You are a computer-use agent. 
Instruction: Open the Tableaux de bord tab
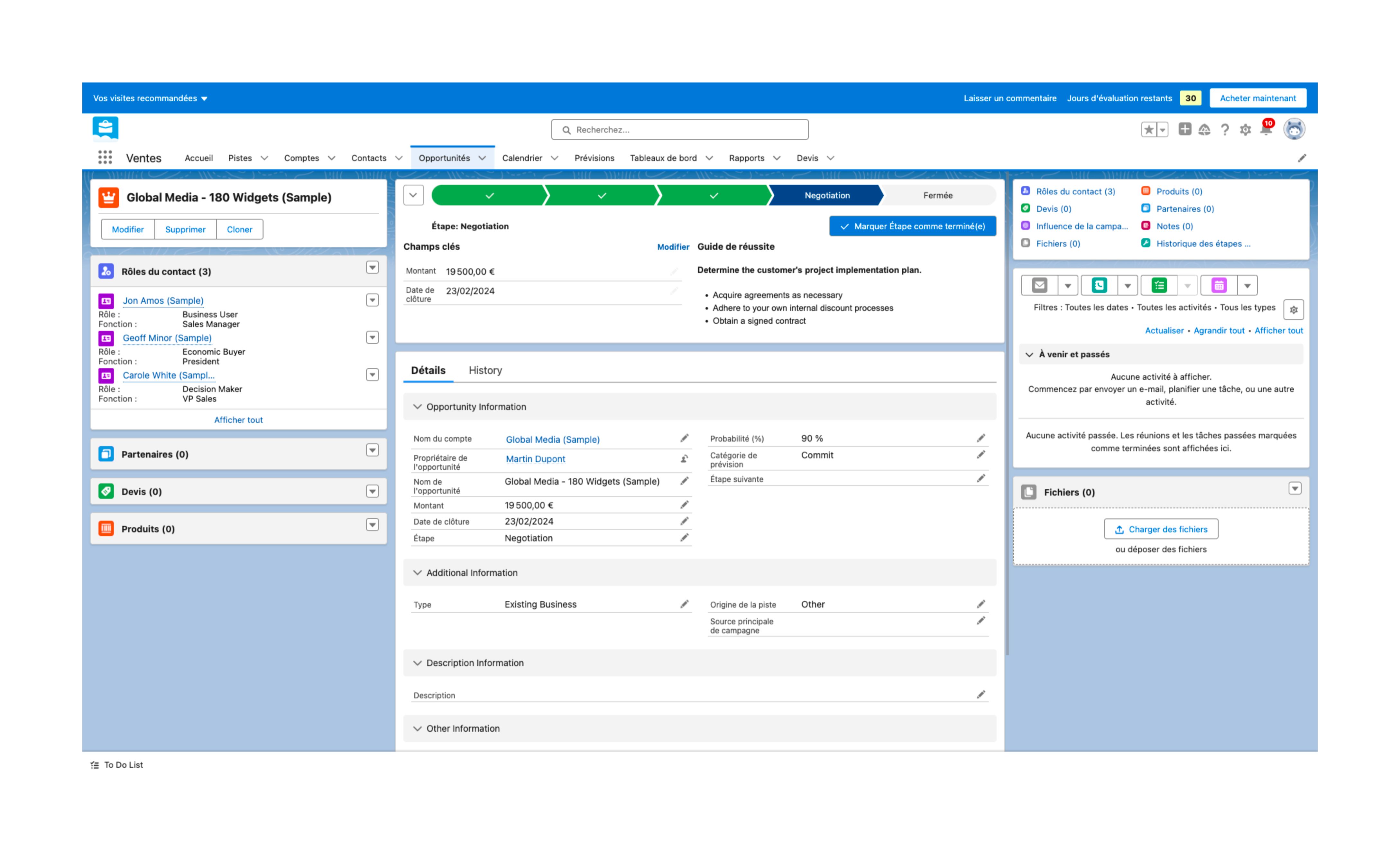click(x=663, y=158)
